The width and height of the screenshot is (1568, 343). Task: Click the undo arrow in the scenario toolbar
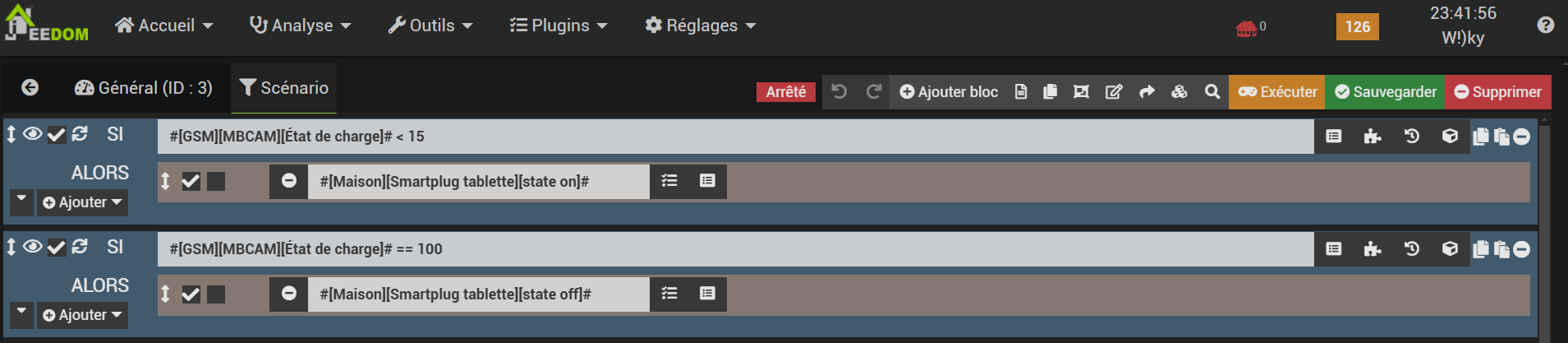click(x=839, y=91)
